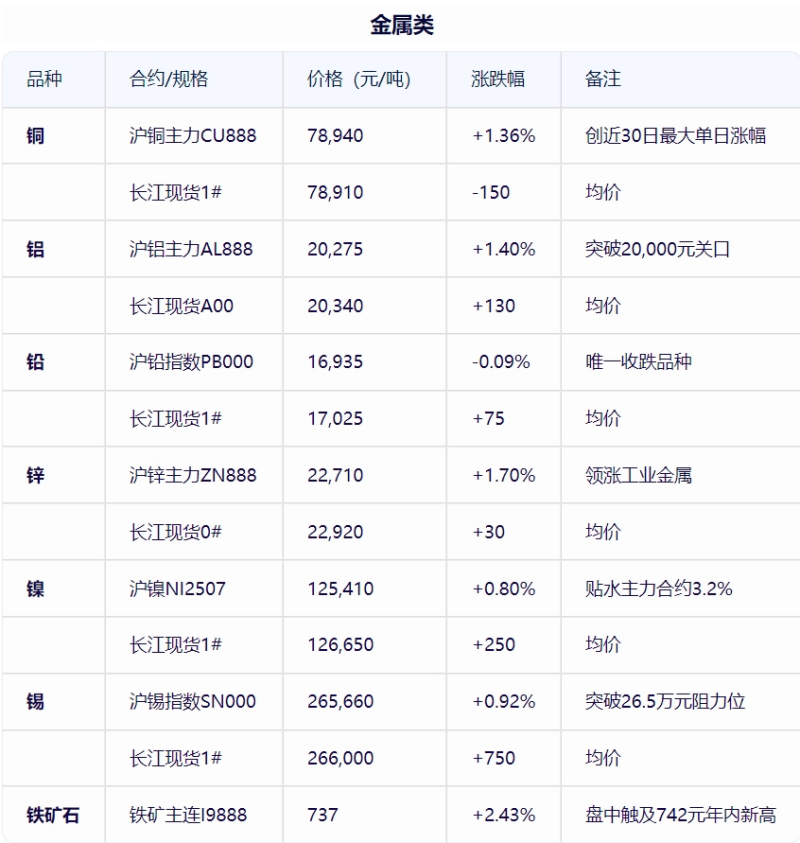Screen dimensions: 800x843
Task: Click the 126,650 nickel spot price
Action: [x=340, y=645]
